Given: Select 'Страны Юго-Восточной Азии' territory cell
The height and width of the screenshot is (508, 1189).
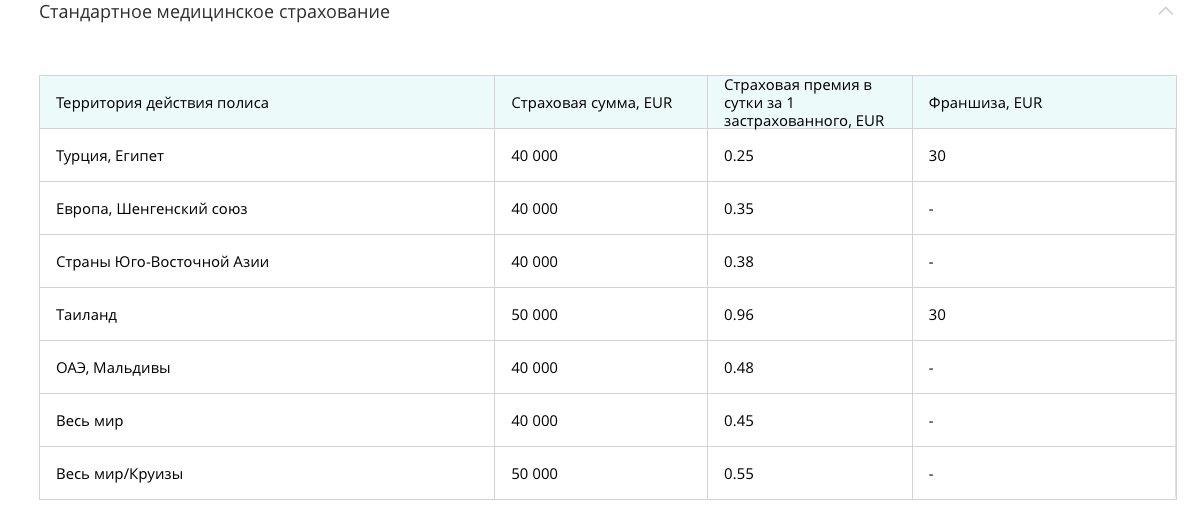Looking at the screenshot, I should [x=162, y=262].
